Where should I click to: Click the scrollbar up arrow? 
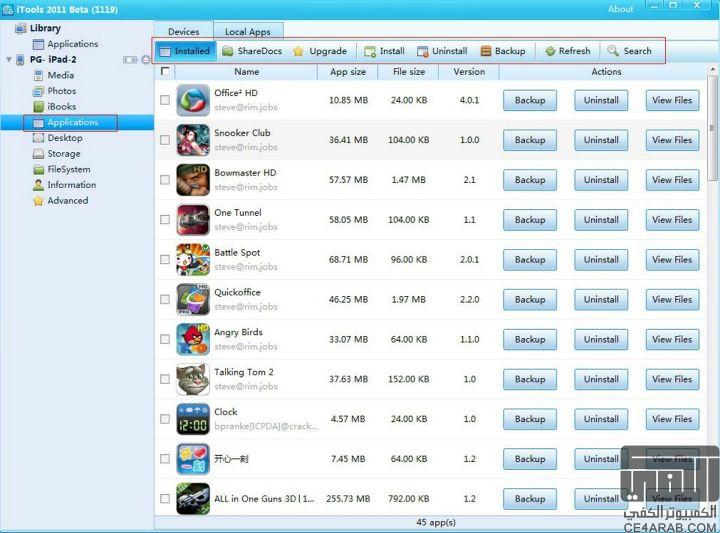(x=712, y=69)
